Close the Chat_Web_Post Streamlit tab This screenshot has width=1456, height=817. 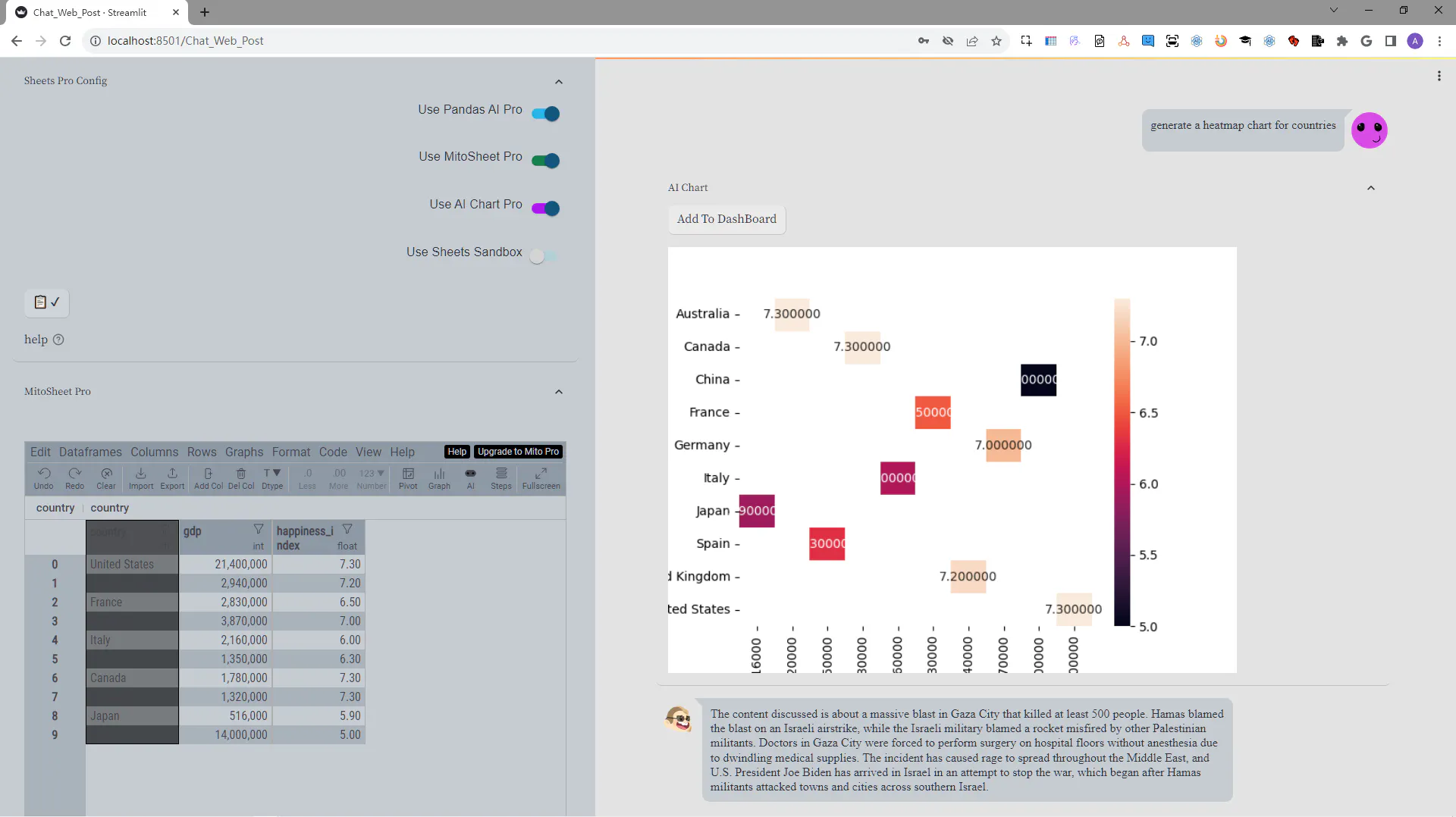[175, 12]
